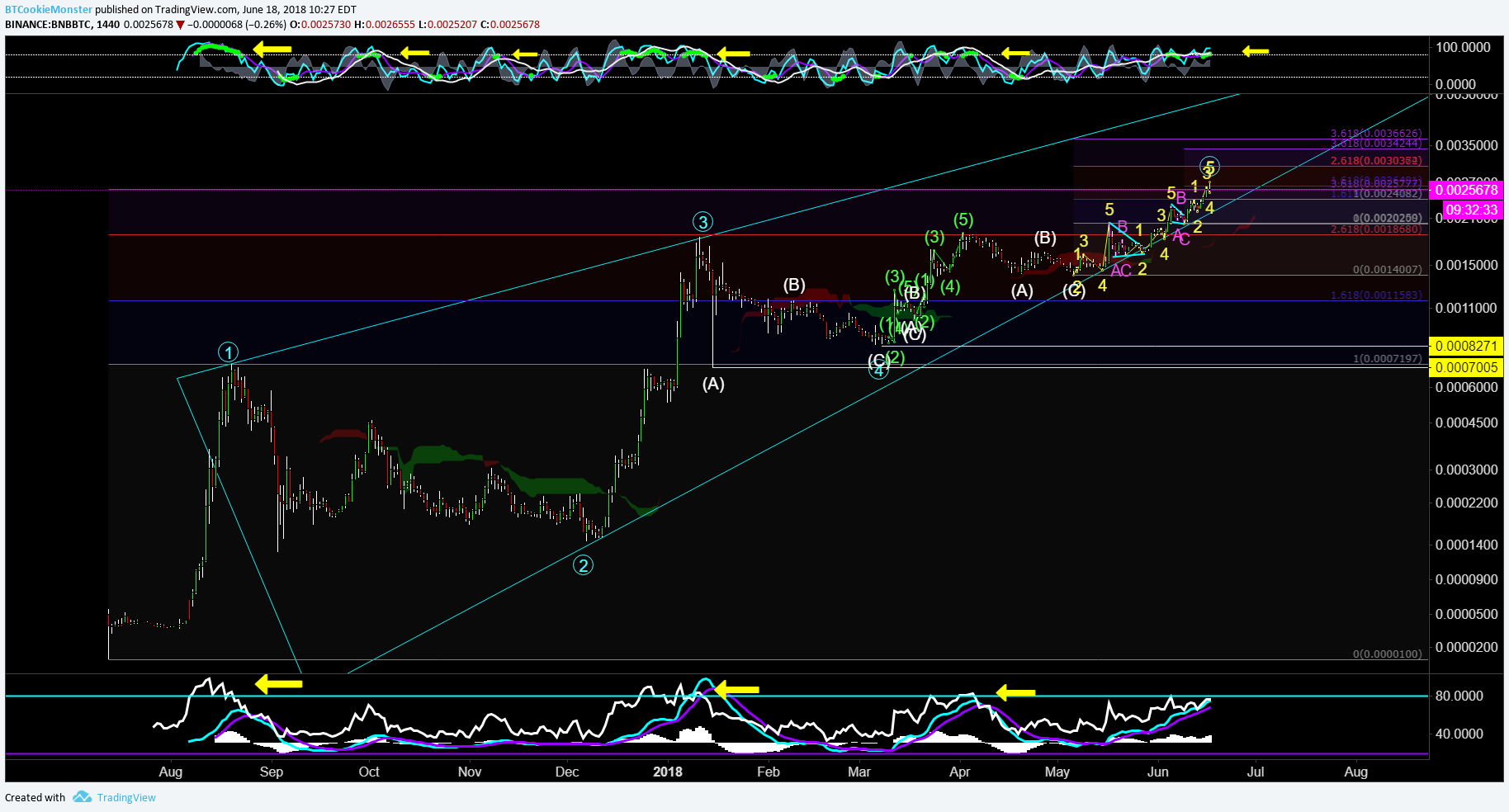Image resolution: width=1509 pixels, height=812 pixels.
Task: Select the BINANCE:BNBBTC, 1440 symbol label
Action: click(63, 24)
